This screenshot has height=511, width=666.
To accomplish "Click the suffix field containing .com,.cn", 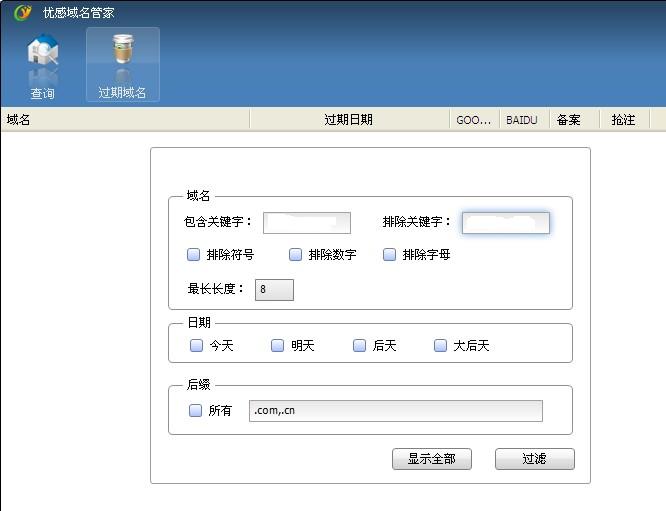I will 395,411.
